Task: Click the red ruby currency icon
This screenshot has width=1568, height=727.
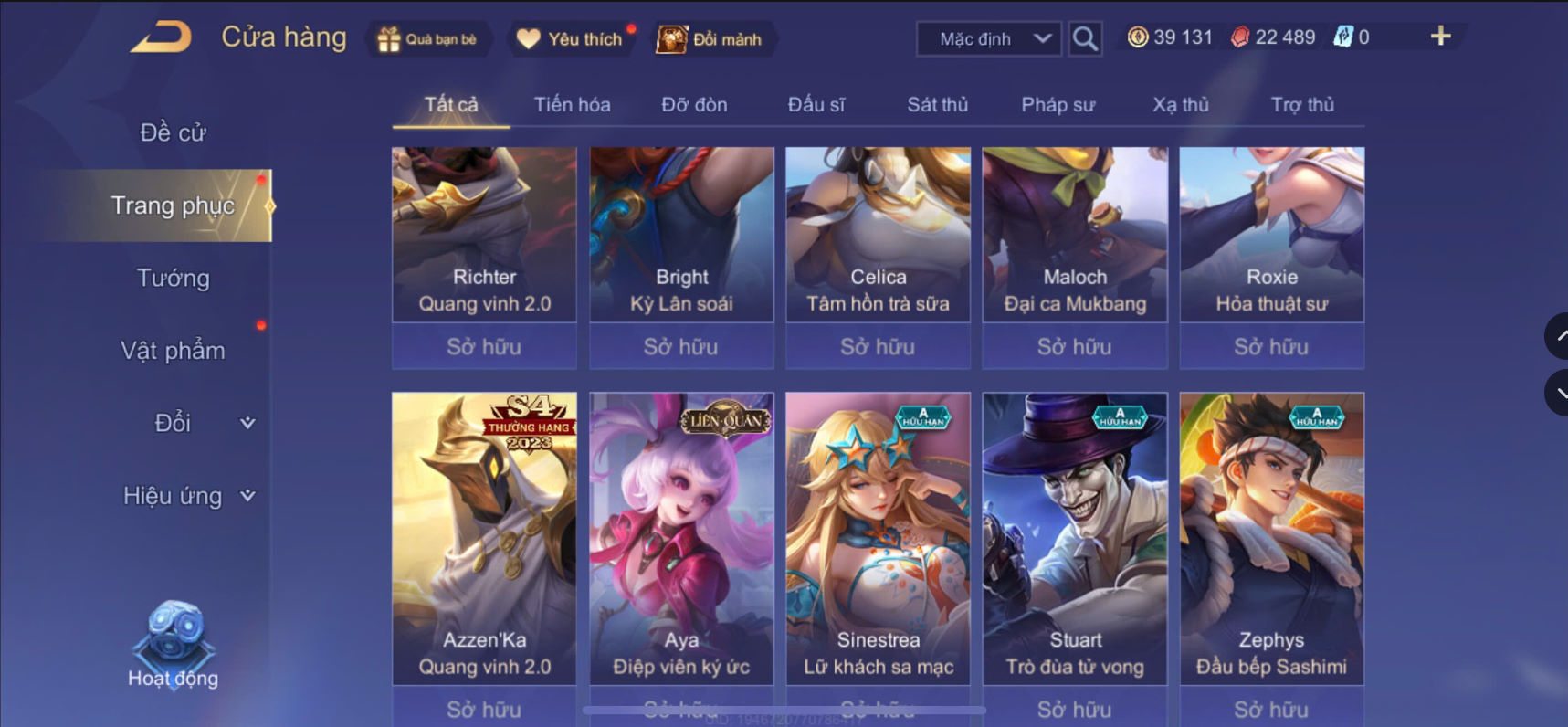Action: pyautogui.click(x=1239, y=37)
